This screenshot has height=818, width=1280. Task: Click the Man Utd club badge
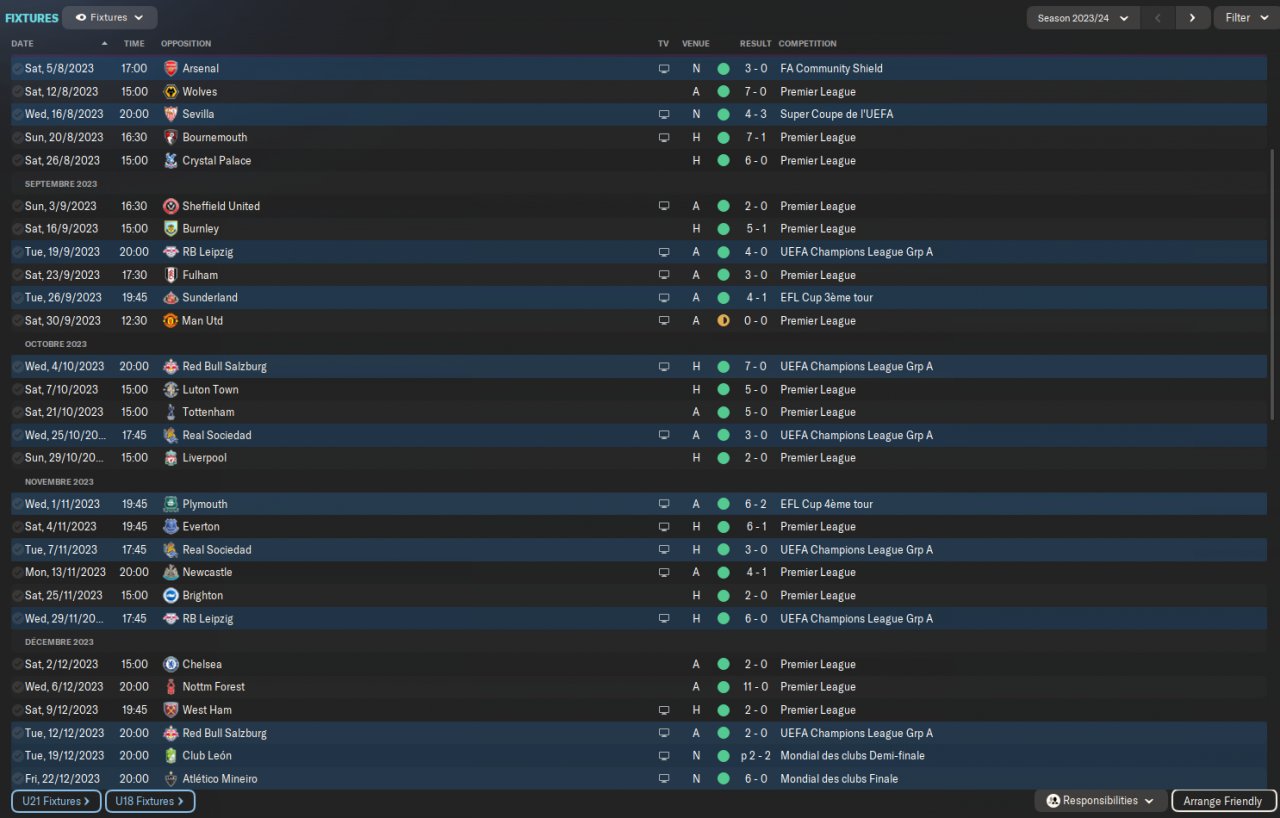[x=170, y=321]
